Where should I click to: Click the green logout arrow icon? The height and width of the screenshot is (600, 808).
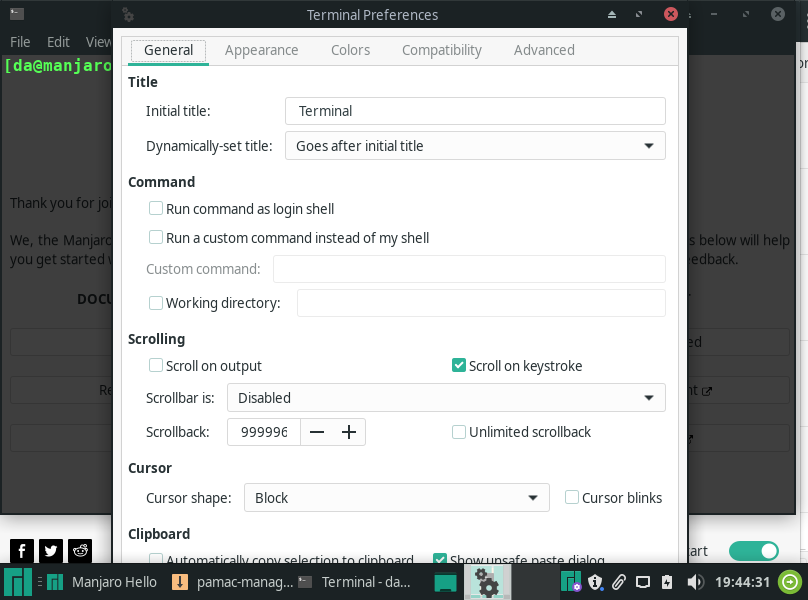(791, 582)
